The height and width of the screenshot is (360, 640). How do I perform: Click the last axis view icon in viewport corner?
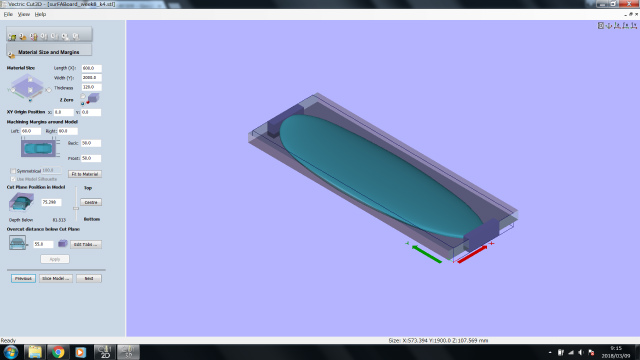[x=633, y=25]
